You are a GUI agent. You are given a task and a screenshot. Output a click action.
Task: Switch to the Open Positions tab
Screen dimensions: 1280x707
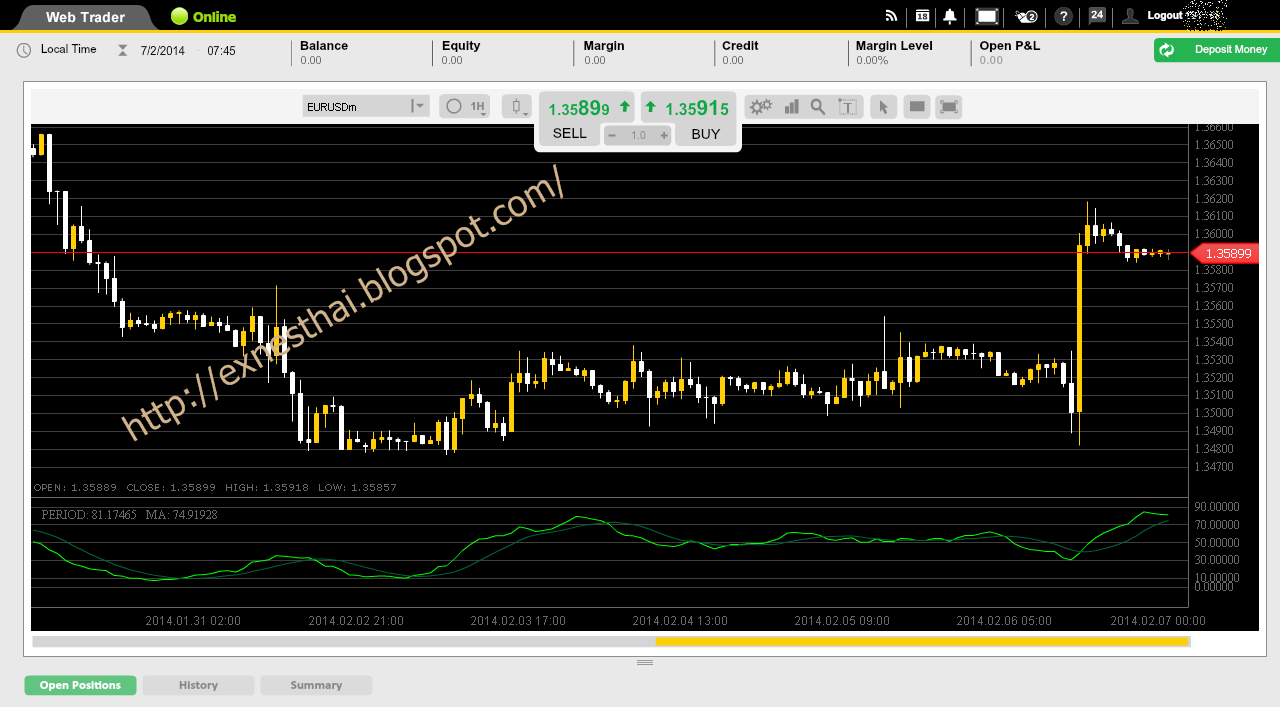[x=80, y=685]
